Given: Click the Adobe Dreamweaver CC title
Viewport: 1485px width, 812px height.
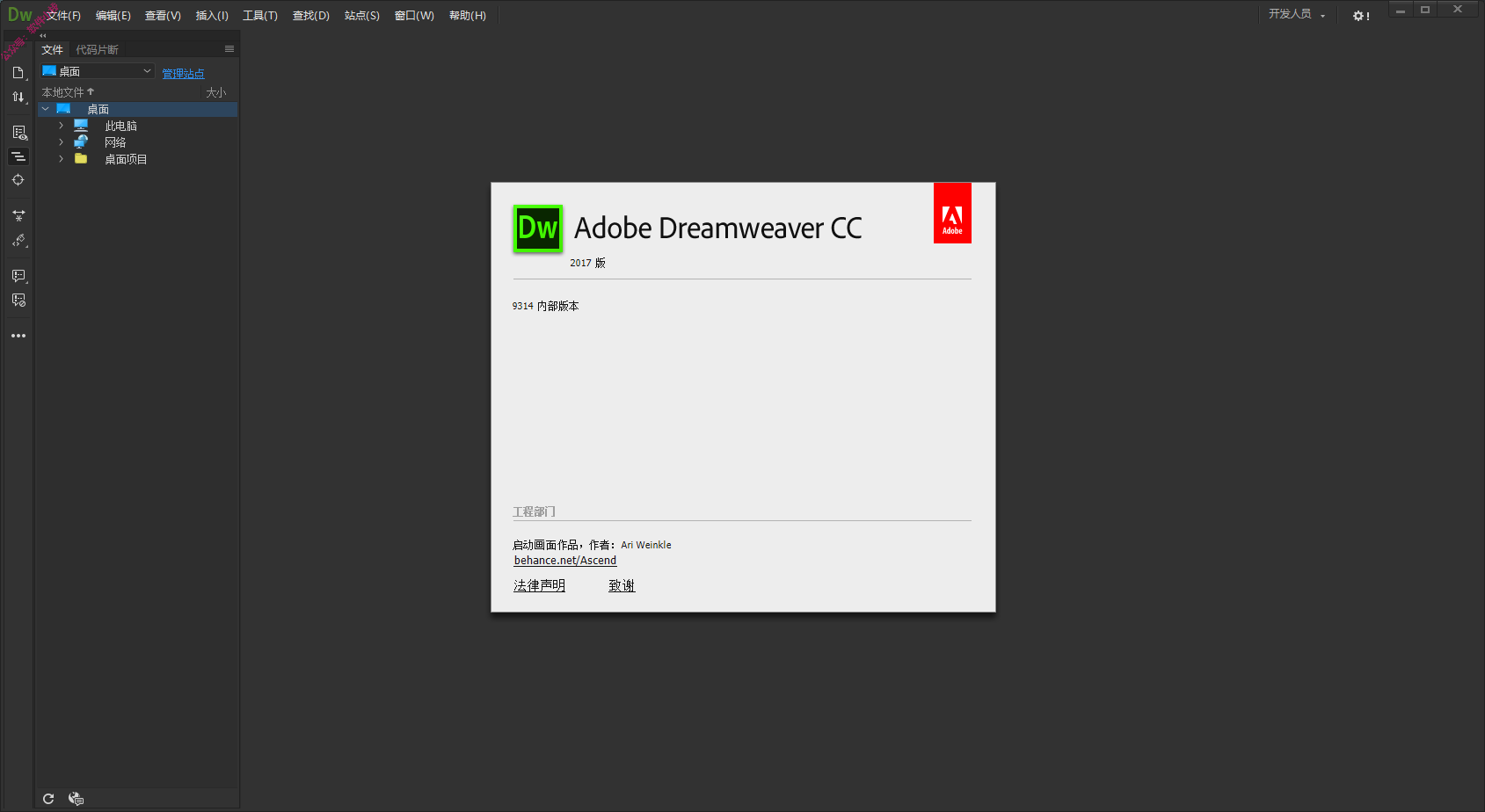Looking at the screenshot, I should tap(718, 228).
